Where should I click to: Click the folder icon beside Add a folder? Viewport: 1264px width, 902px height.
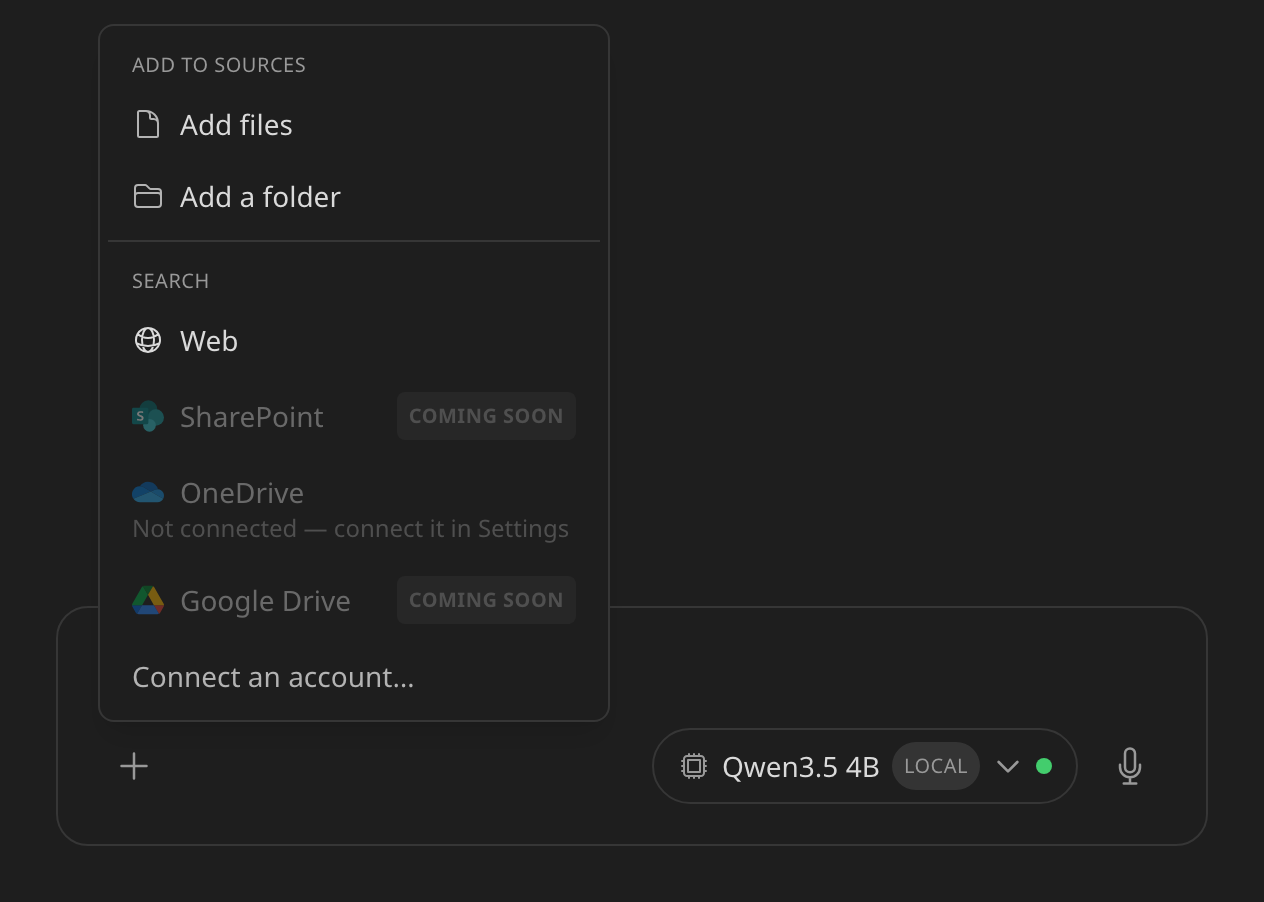pos(148,196)
